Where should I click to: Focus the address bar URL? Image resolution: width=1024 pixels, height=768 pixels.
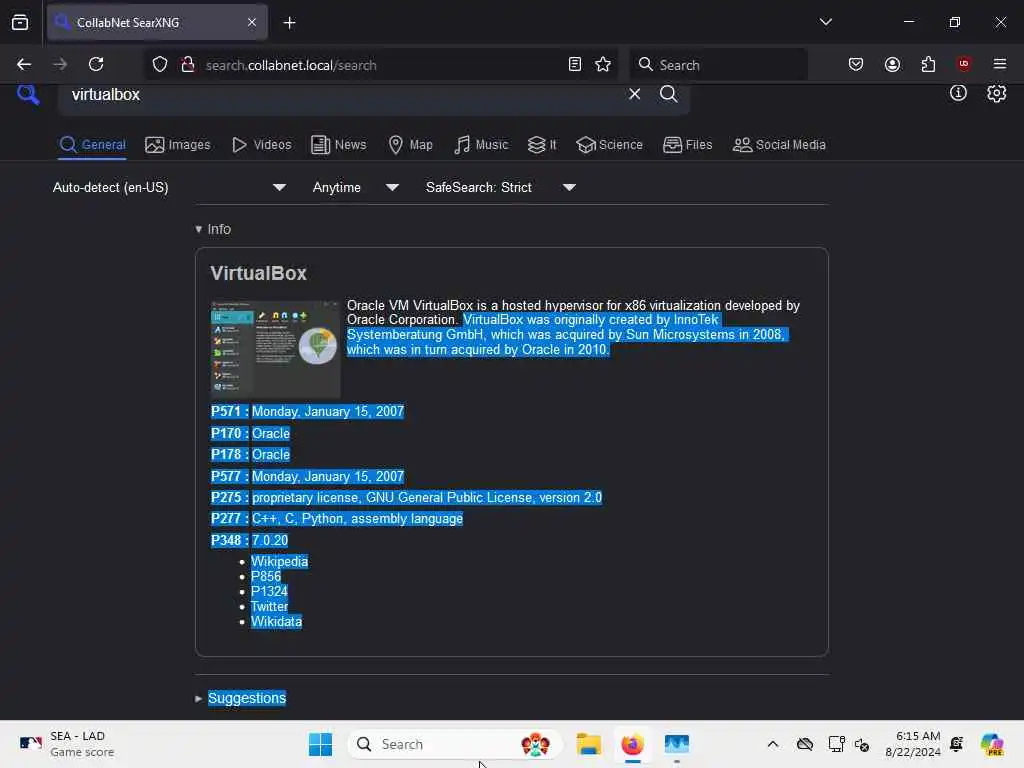tap(382, 65)
